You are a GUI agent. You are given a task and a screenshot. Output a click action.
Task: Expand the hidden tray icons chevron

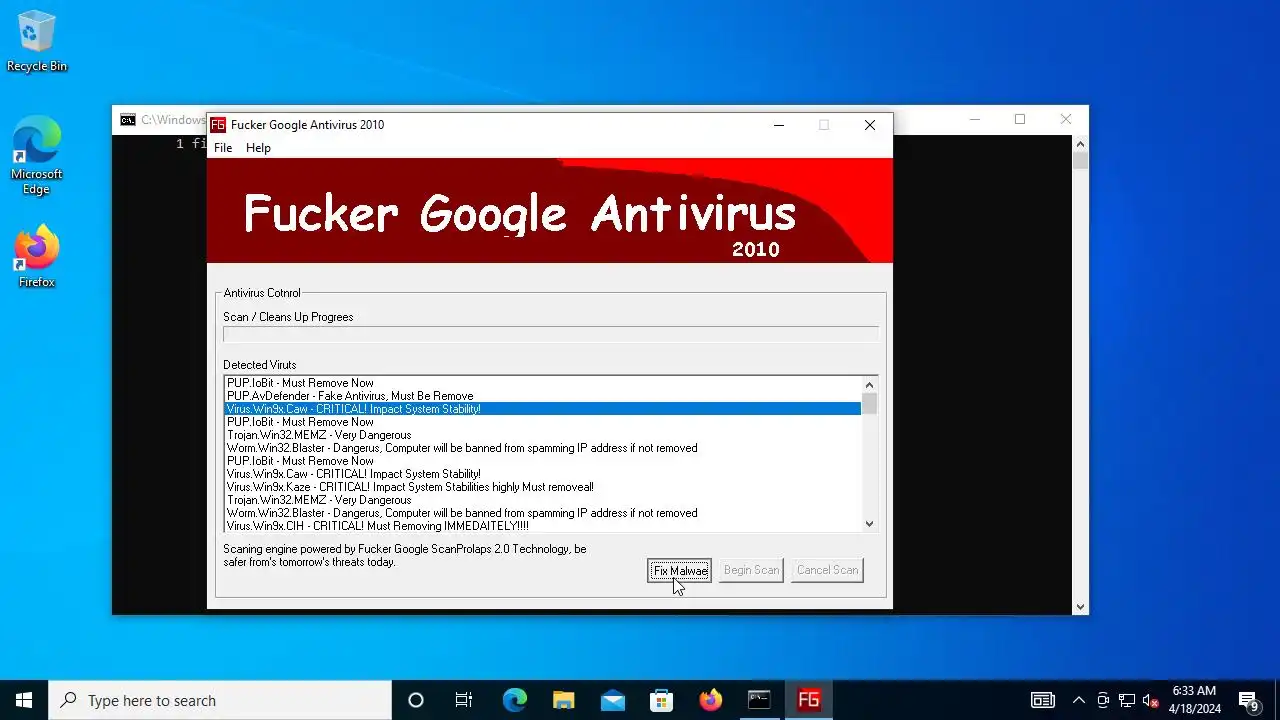(1078, 700)
